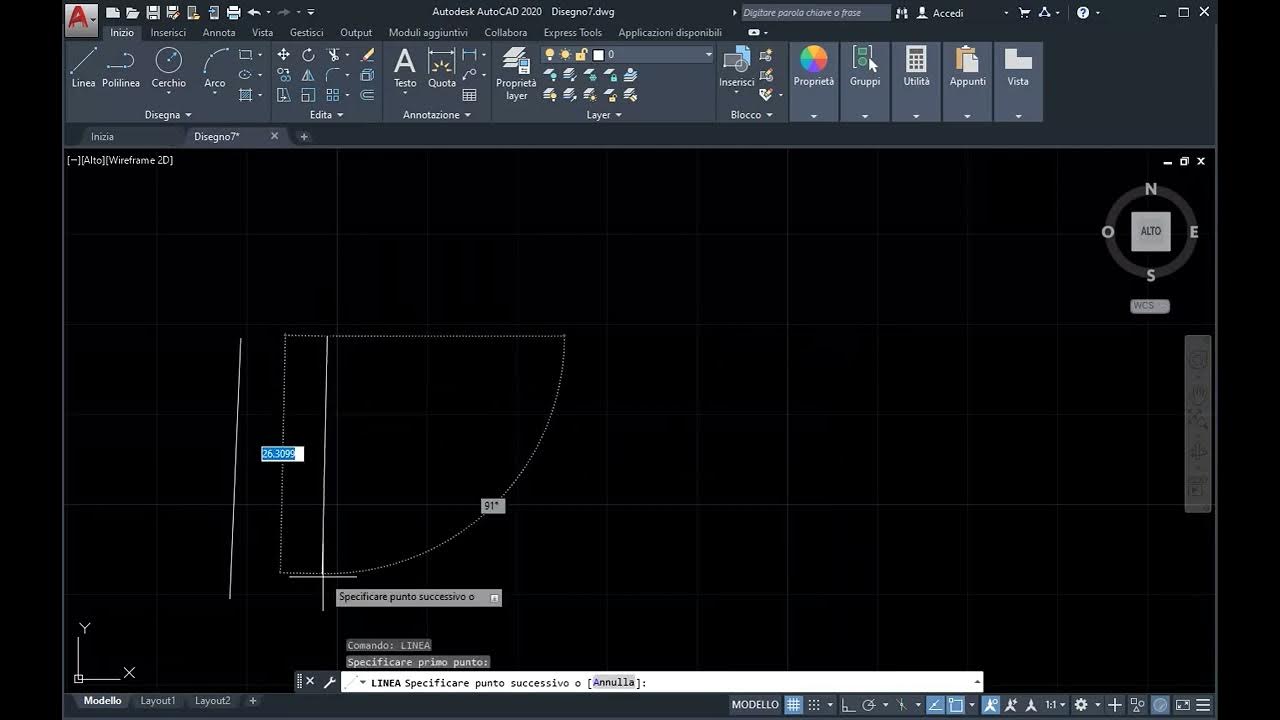Toggle 2D object snap

[x=956, y=705]
